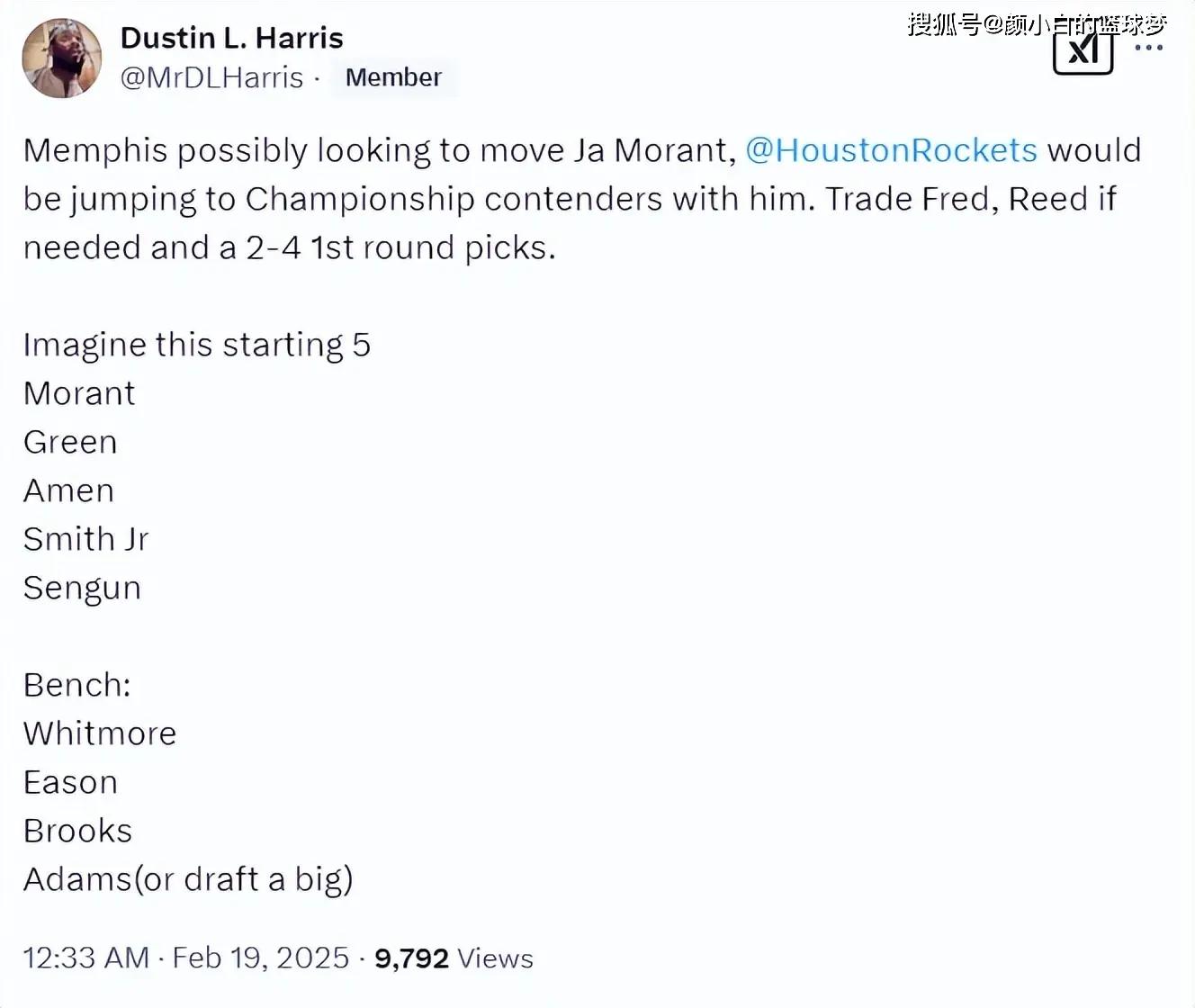The height and width of the screenshot is (1008, 1195).
Task: Click the 12:33 AM timestamp
Action: (86, 958)
